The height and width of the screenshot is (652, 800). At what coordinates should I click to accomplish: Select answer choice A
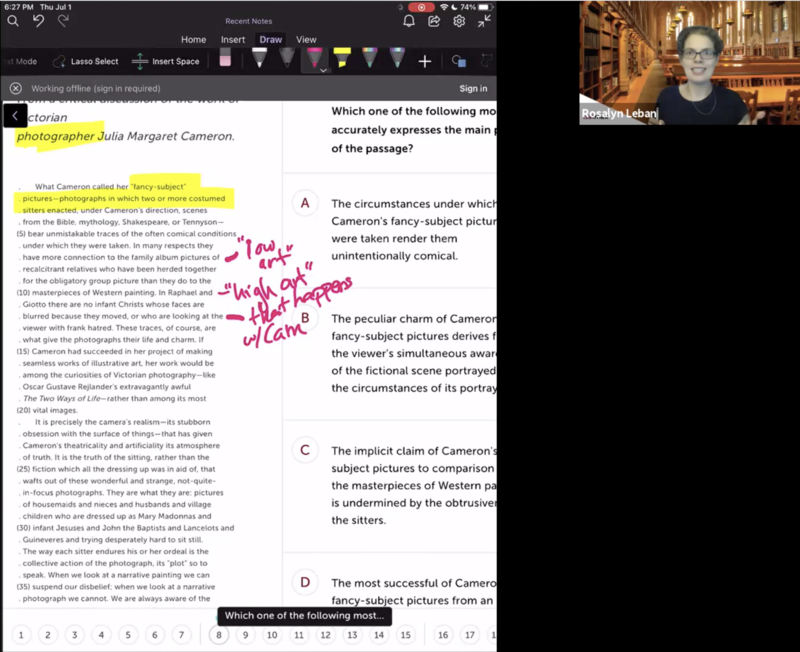(x=305, y=203)
